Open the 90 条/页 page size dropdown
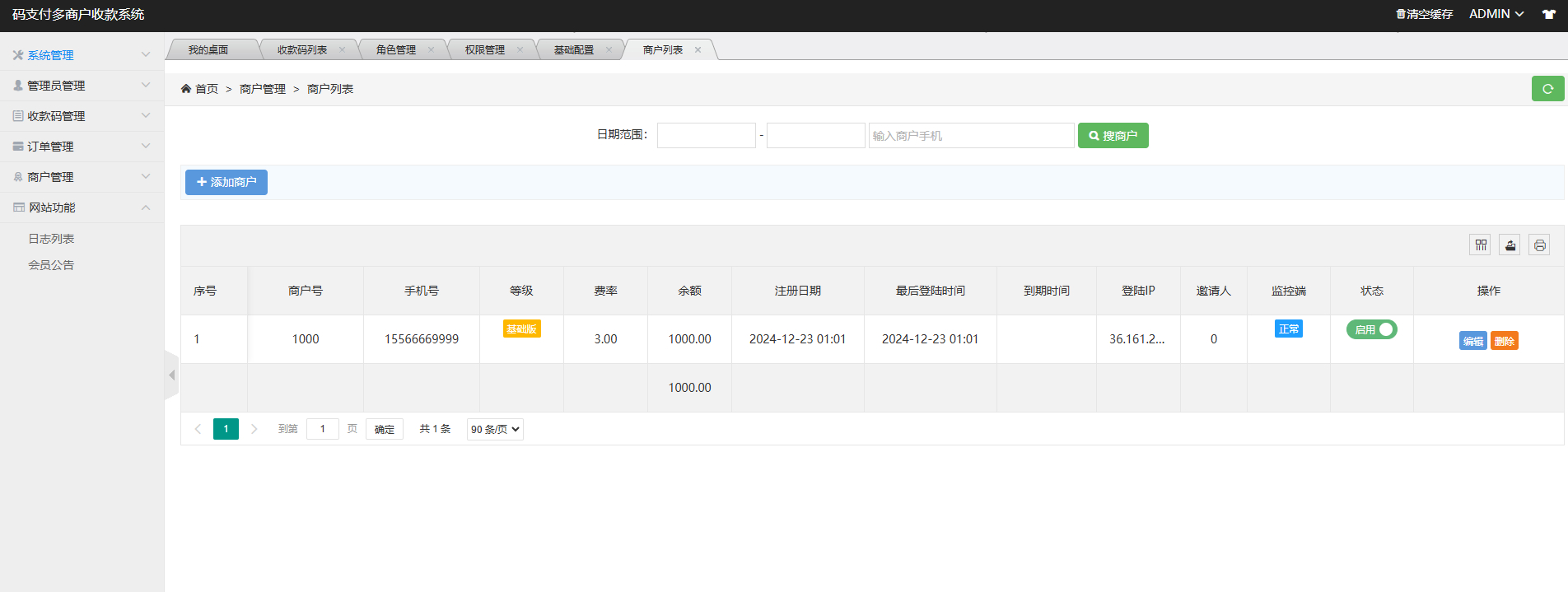 495,429
